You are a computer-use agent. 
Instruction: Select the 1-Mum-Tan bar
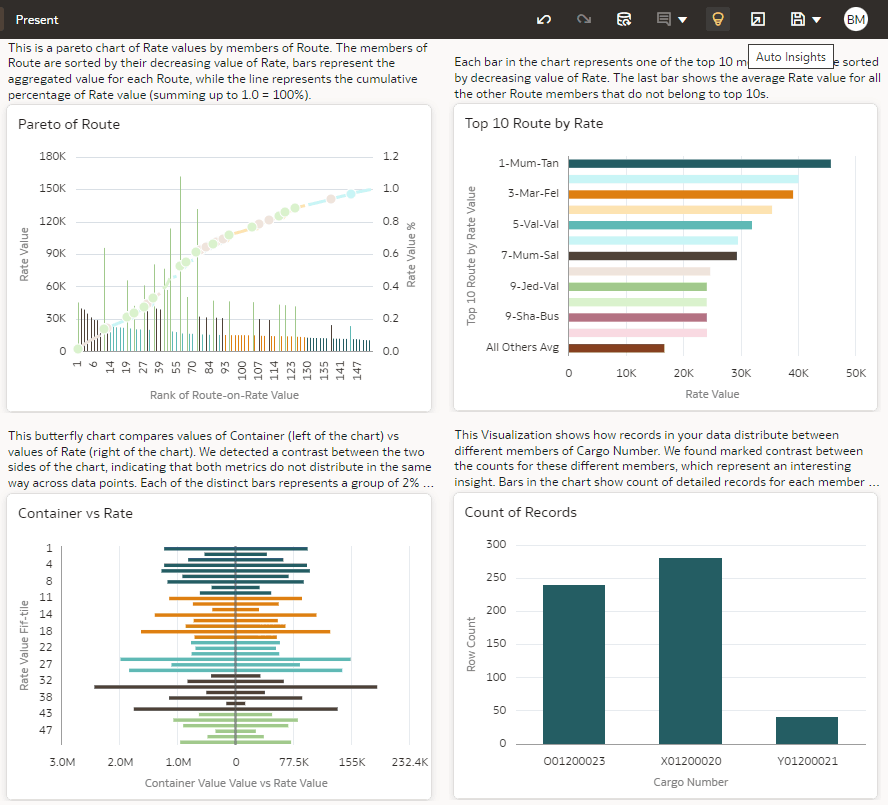(x=699, y=164)
